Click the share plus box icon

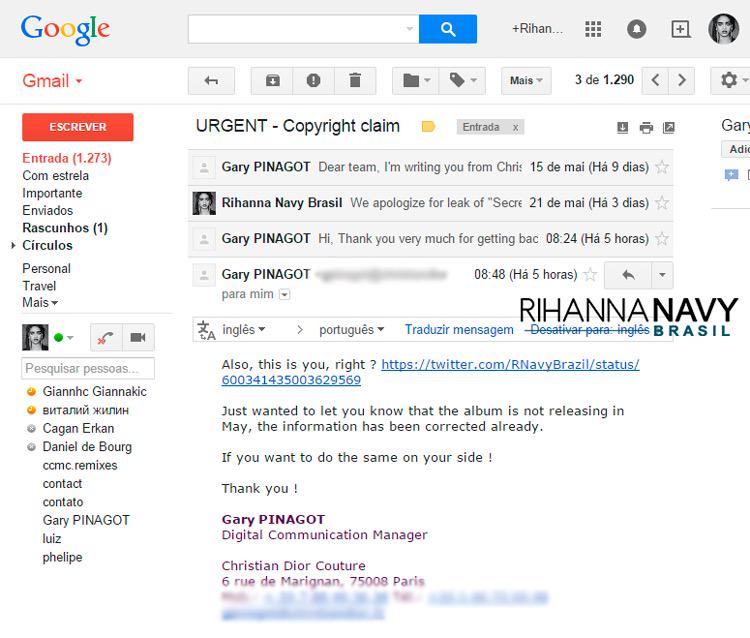point(680,29)
